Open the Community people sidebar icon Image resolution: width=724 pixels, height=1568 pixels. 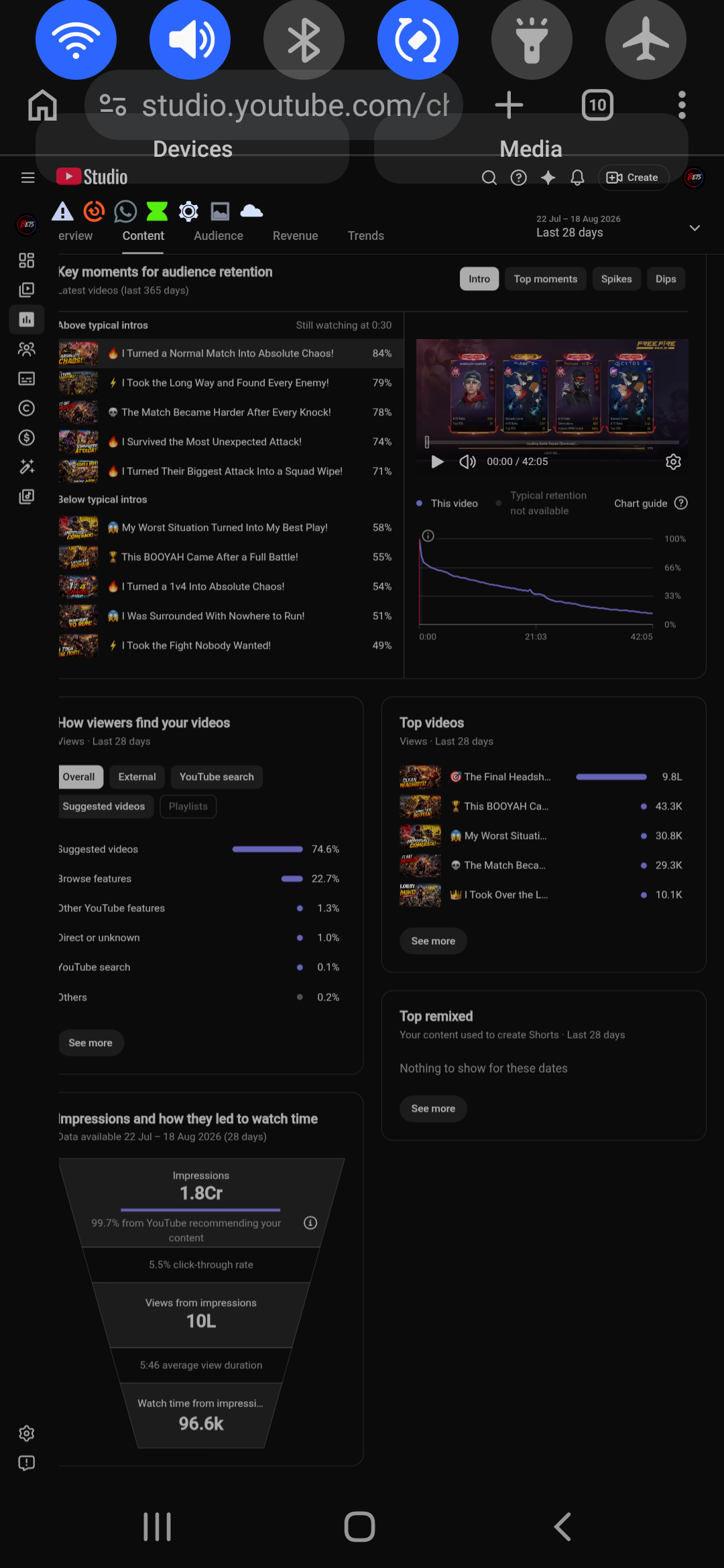click(27, 349)
